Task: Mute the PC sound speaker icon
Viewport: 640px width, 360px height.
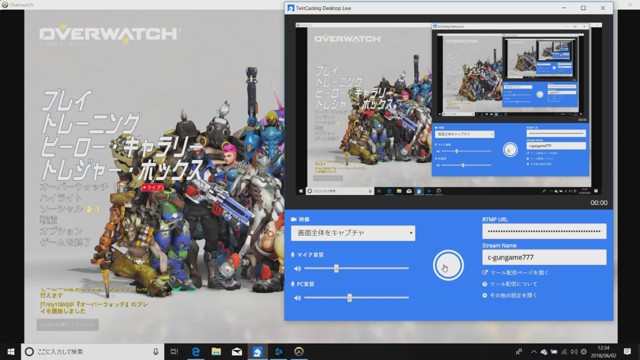Action: [298, 298]
